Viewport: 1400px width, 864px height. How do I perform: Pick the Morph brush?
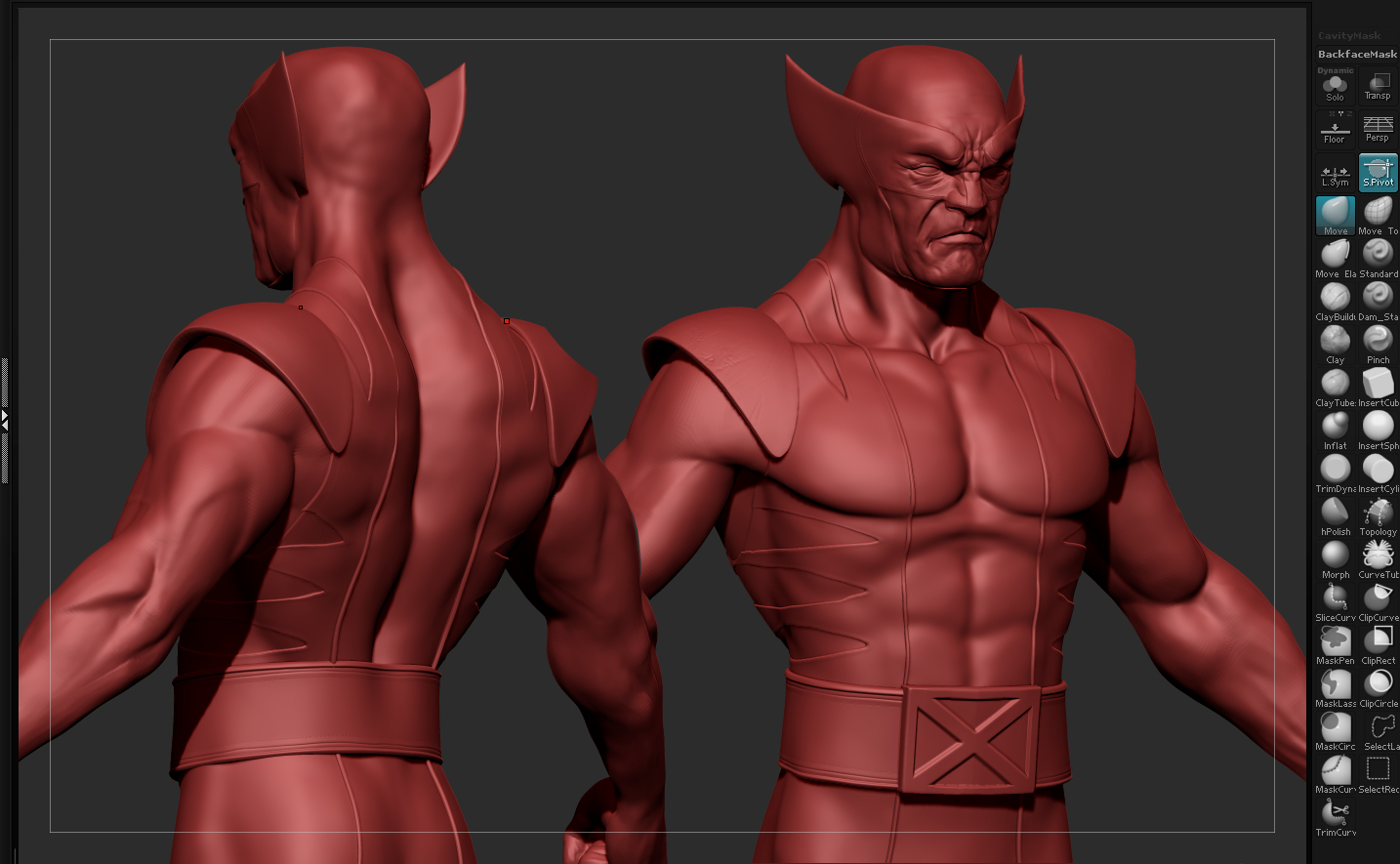tap(1335, 559)
